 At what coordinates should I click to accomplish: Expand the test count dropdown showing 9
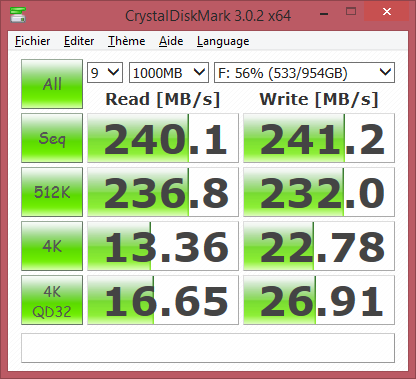tap(105, 72)
